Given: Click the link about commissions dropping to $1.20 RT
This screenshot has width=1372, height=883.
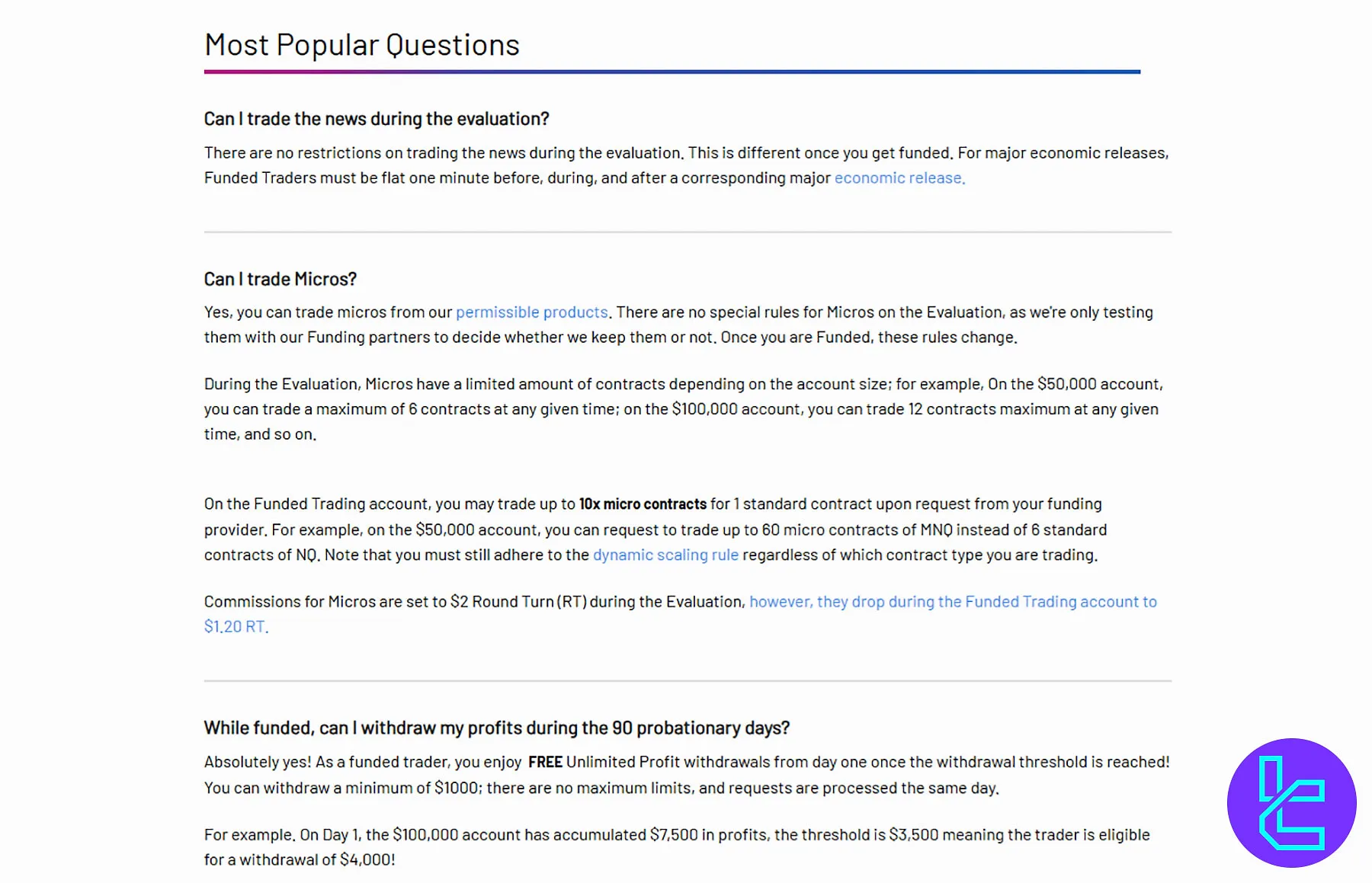Looking at the screenshot, I should click(952, 602).
